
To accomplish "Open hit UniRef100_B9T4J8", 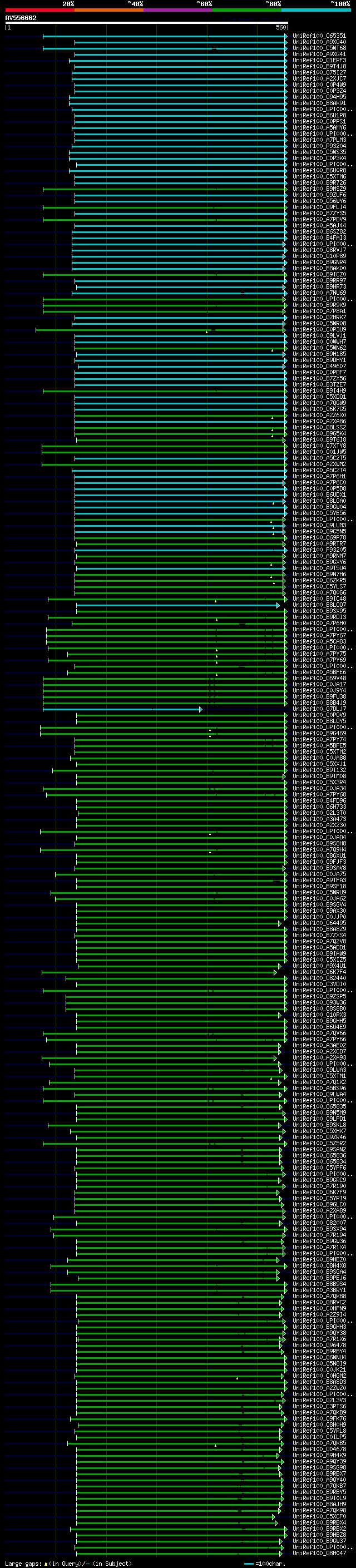I will (x=319, y=66).
